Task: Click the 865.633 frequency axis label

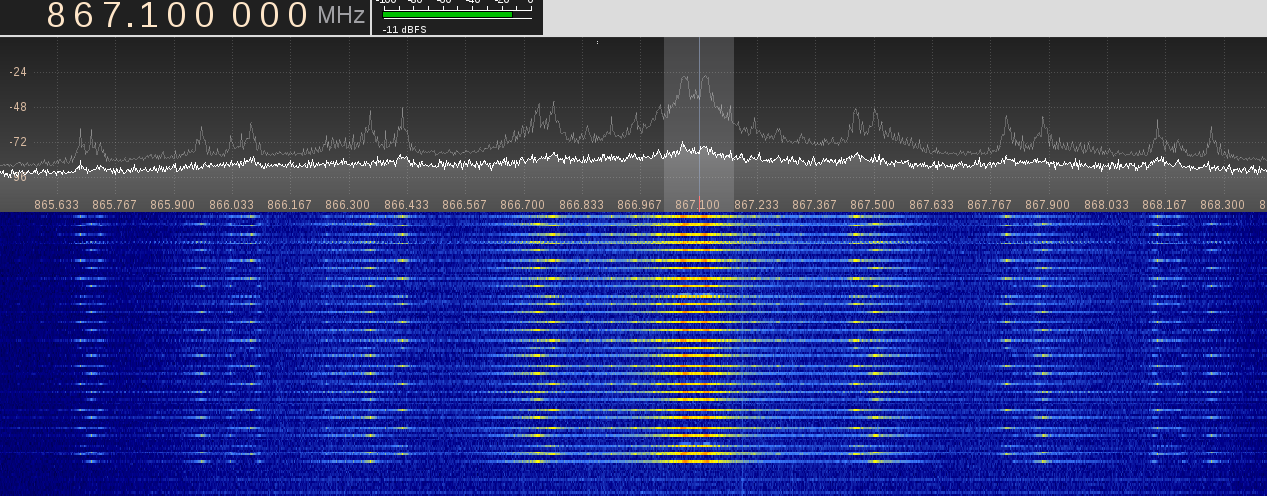Action: coord(56,205)
